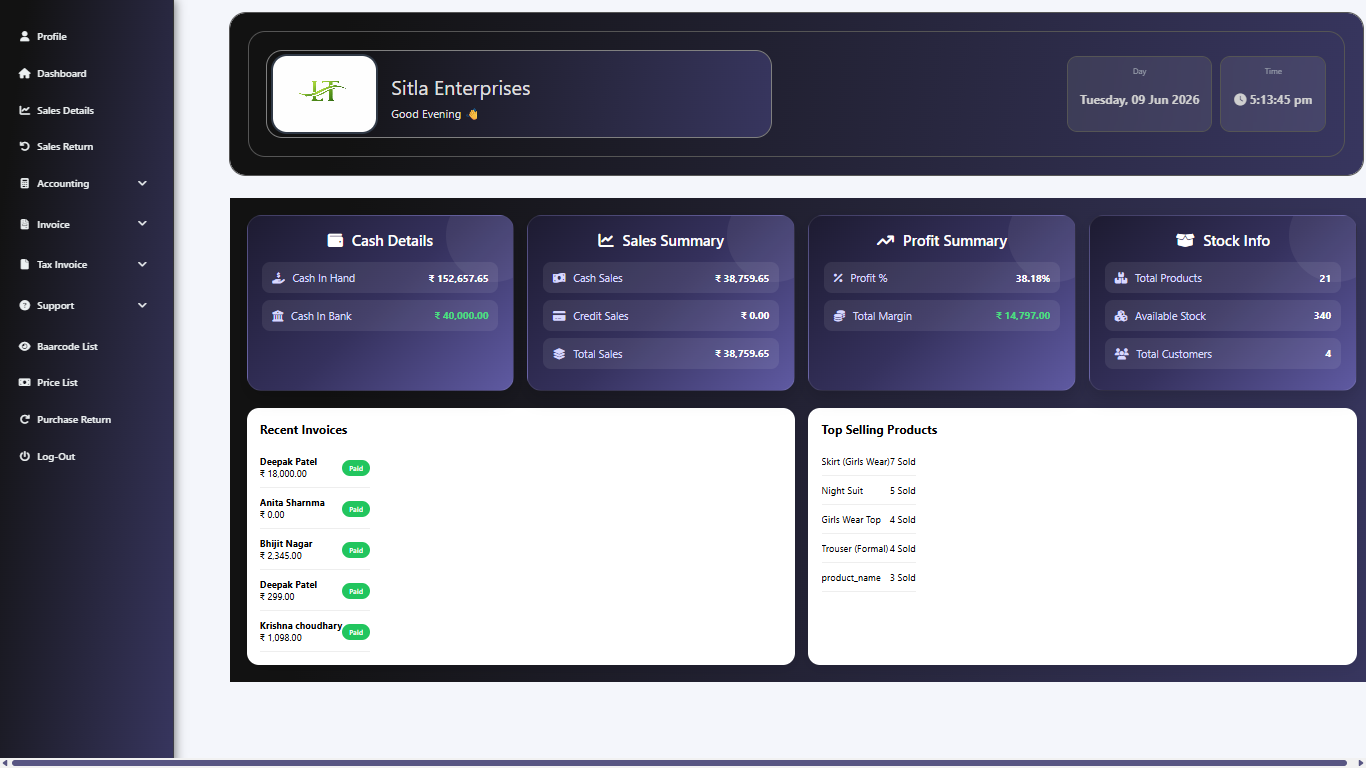Screen dimensions: 1366x768
Task: Click the 'Krishna choudhary' invoice name
Action: click(x=301, y=626)
